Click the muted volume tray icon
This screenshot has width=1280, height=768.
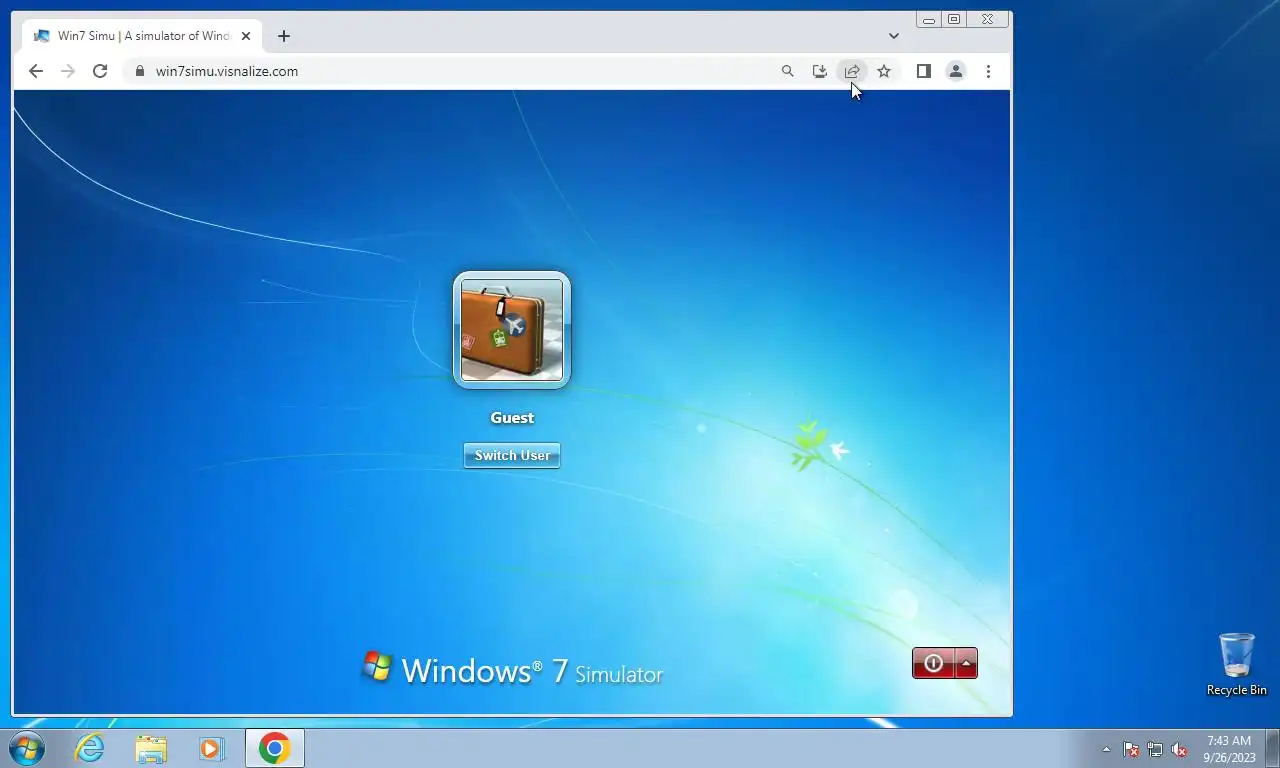pos(1179,749)
